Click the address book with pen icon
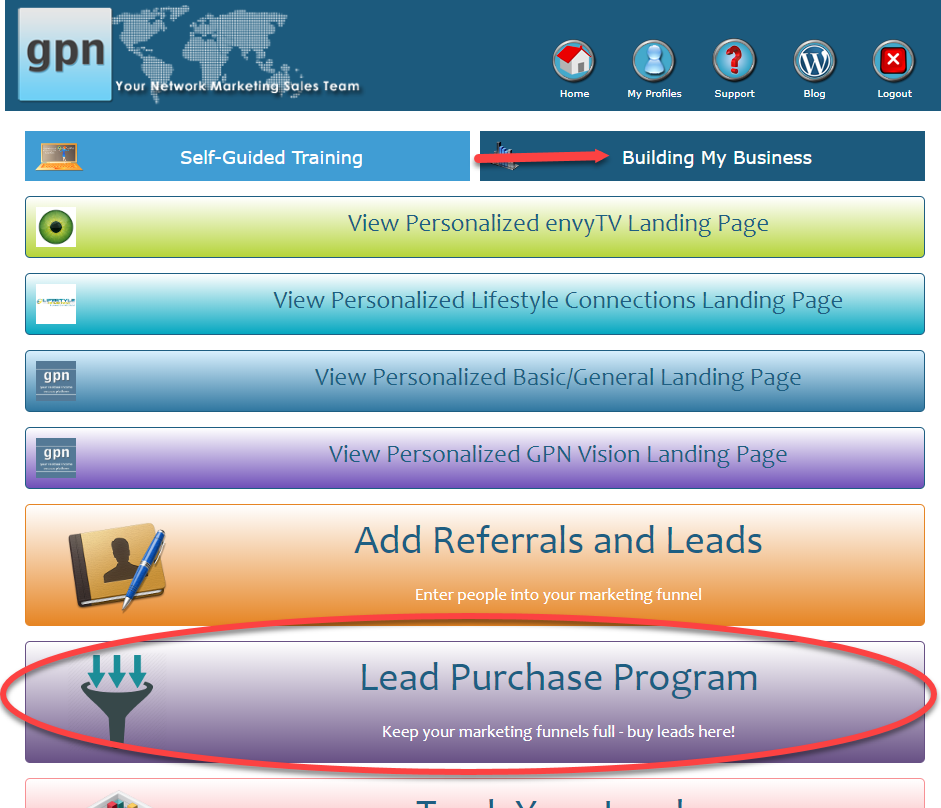 117,567
